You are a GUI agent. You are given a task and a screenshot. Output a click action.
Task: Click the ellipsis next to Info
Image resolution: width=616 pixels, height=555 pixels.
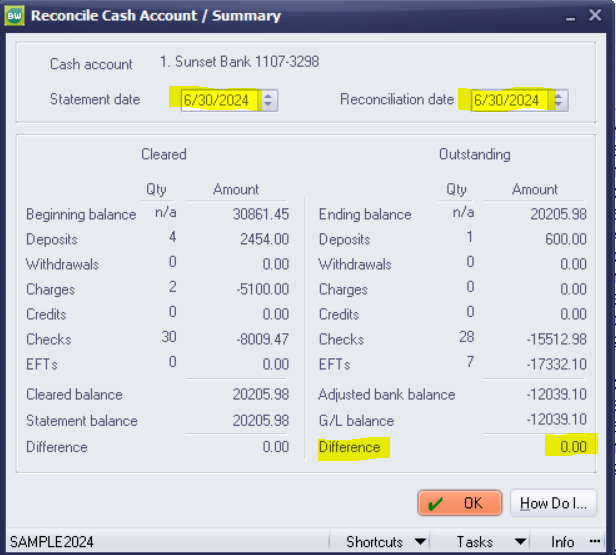click(x=595, y=542)
